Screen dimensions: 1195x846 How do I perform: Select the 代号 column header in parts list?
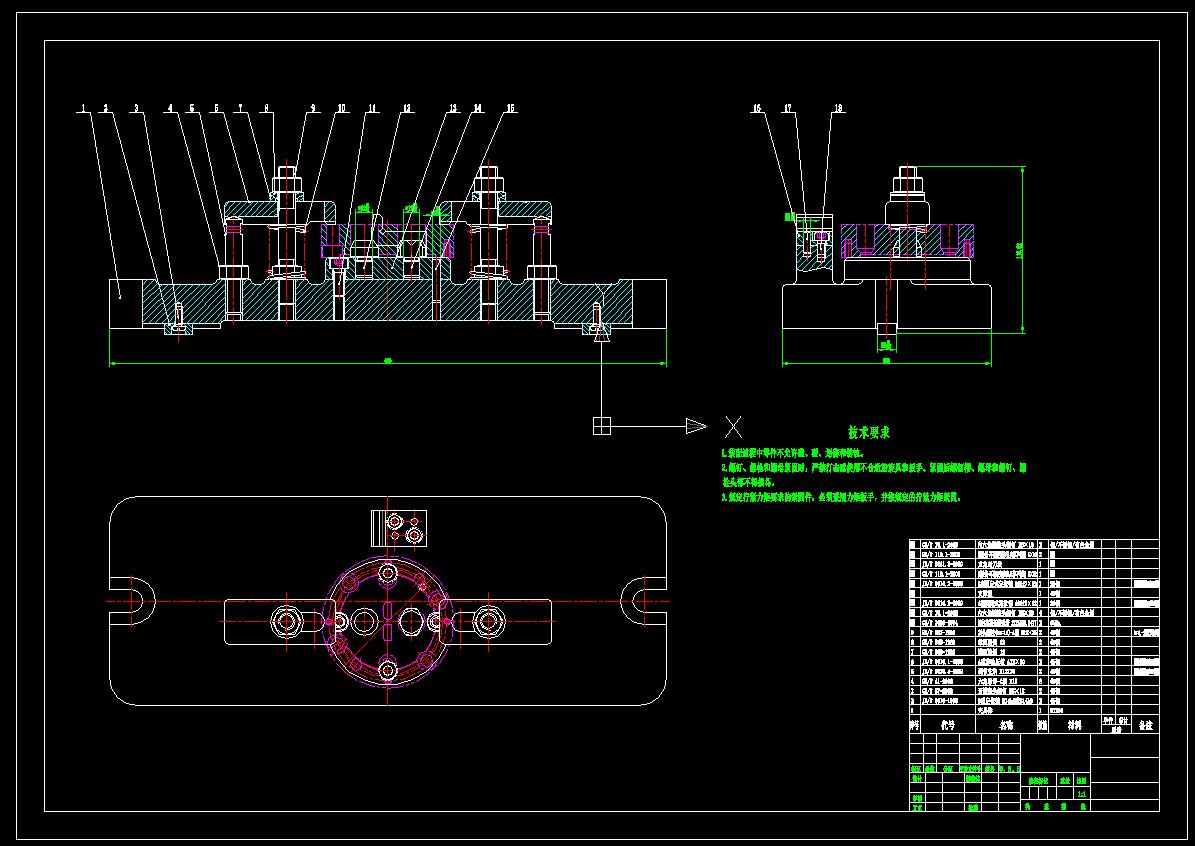click(947, 726)
